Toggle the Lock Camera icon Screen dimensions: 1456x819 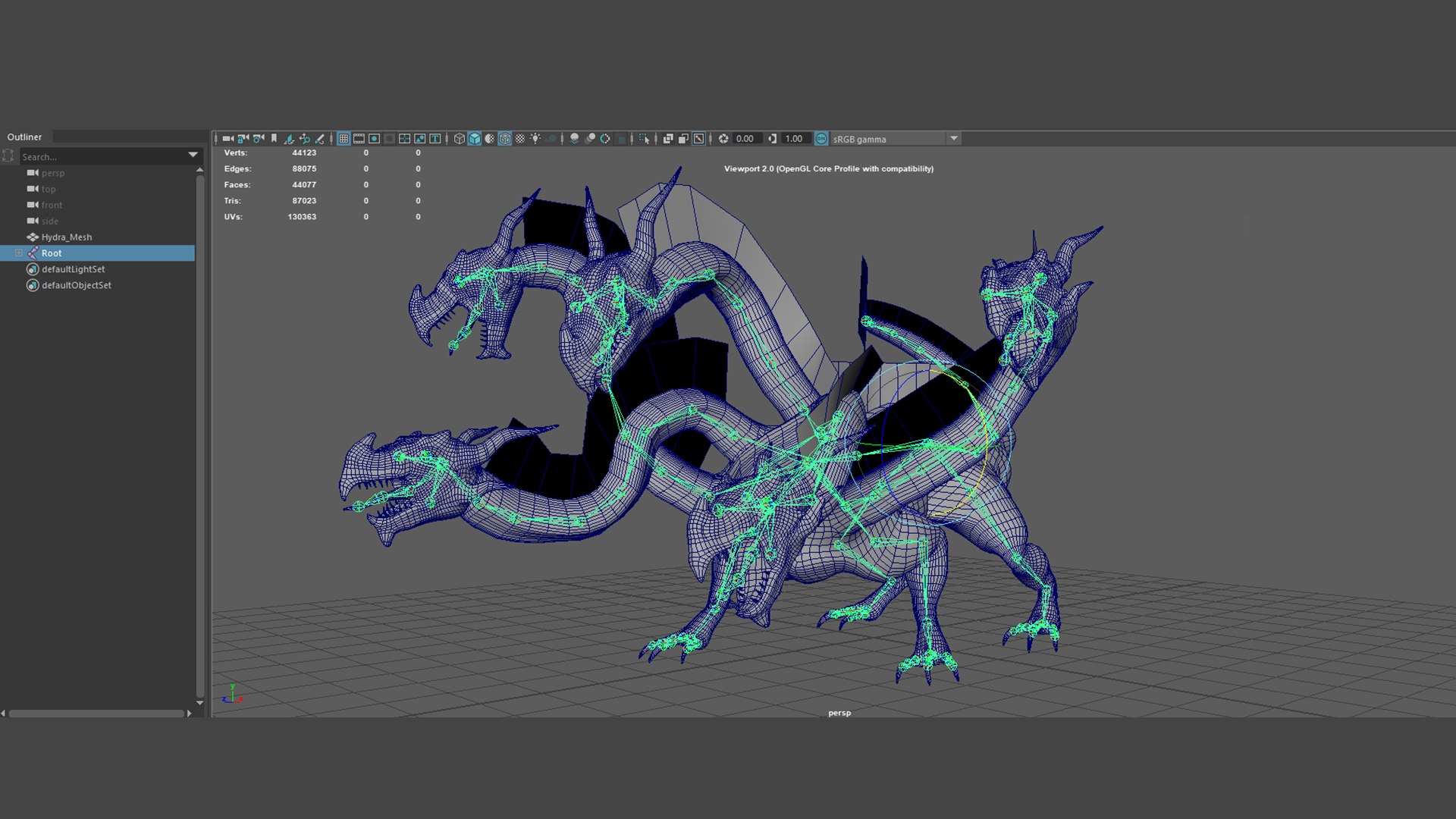(243, 139)
